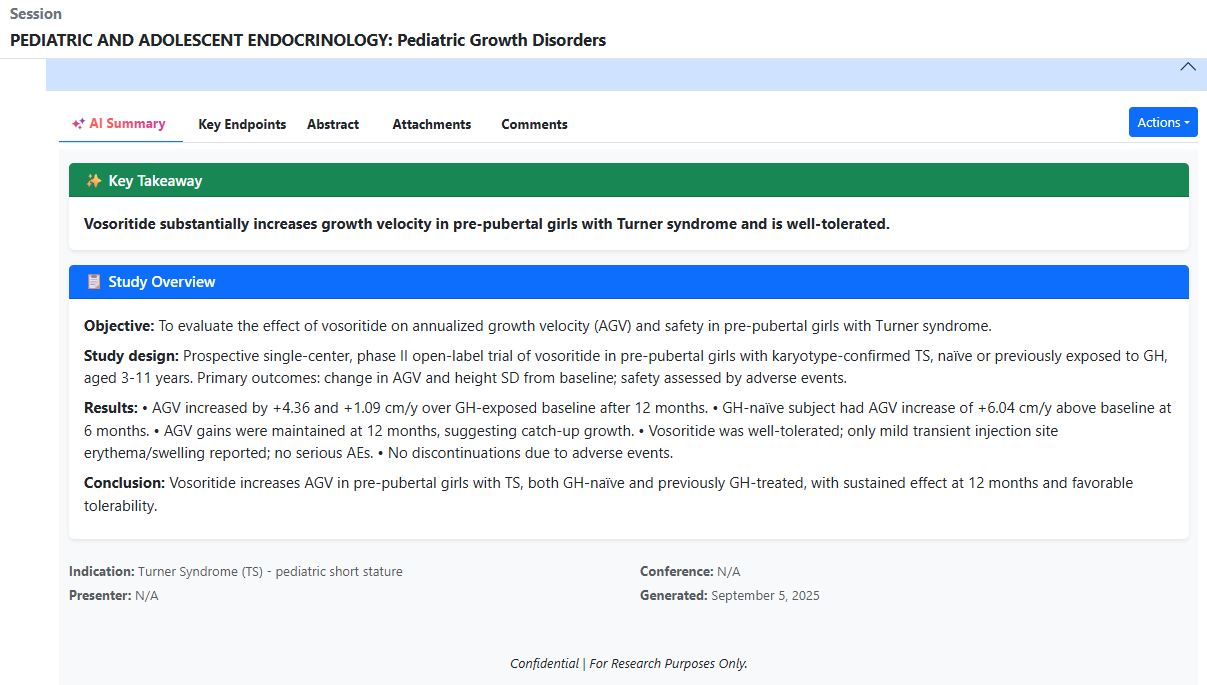The height and width of the screenshot is (685, 1207).
Task: Click the Indication Turner Syndrome field
Action: pos(236,572)
